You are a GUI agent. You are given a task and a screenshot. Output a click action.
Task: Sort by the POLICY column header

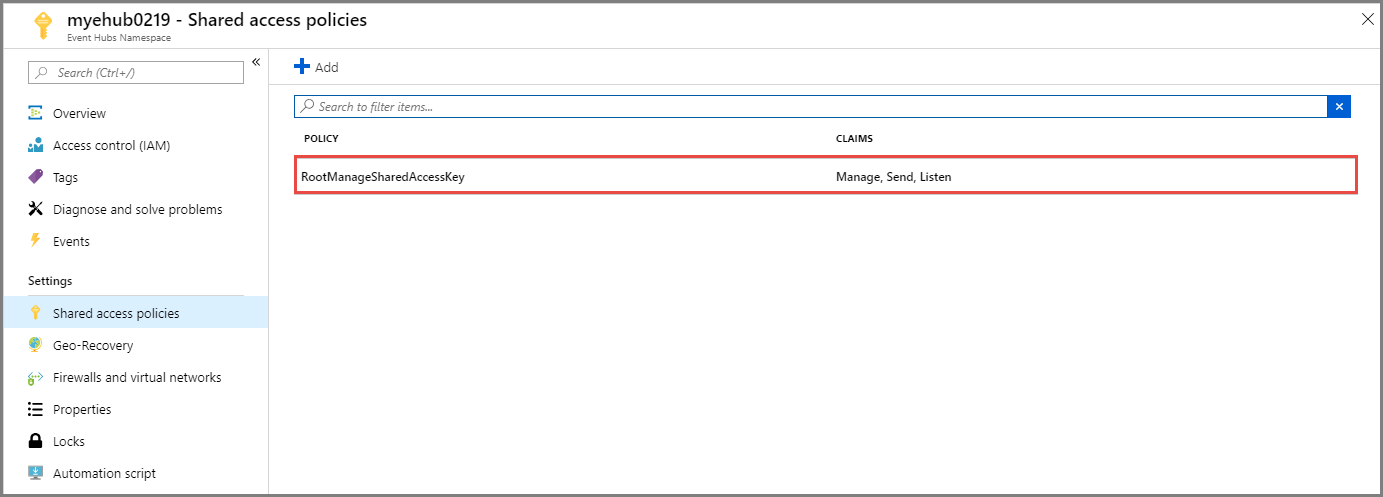click(321, 138)
